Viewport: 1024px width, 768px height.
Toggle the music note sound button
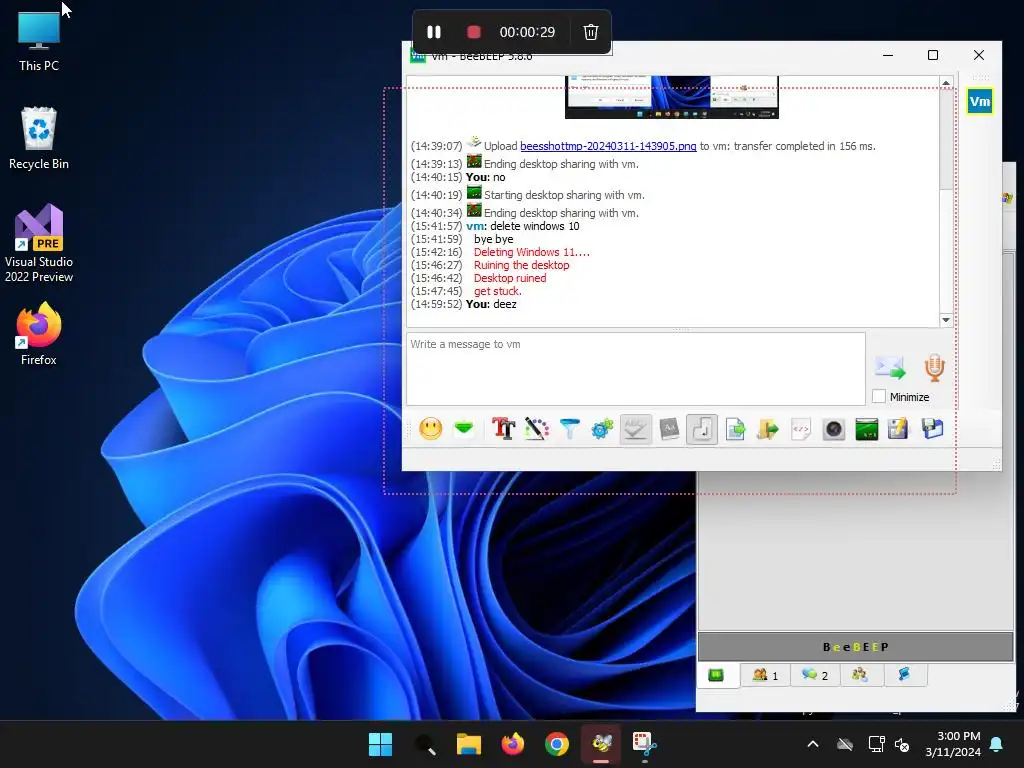702,429
